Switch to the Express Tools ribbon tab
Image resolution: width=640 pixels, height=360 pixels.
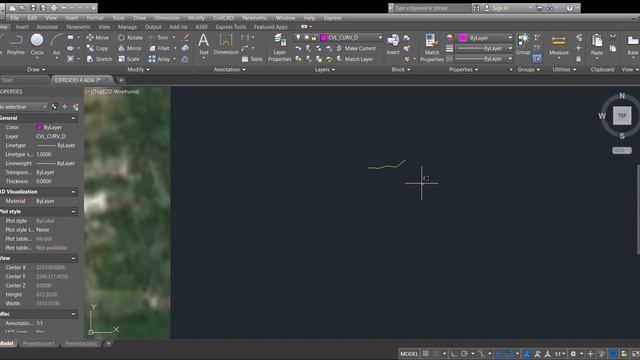pyautogui.click(x=231, y=27)
